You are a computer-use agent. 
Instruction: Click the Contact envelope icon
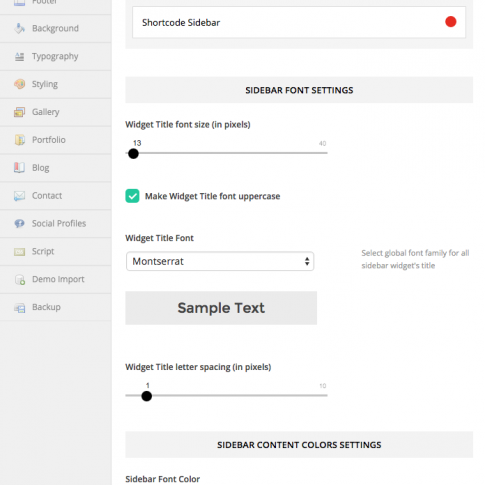pos(19,196)
